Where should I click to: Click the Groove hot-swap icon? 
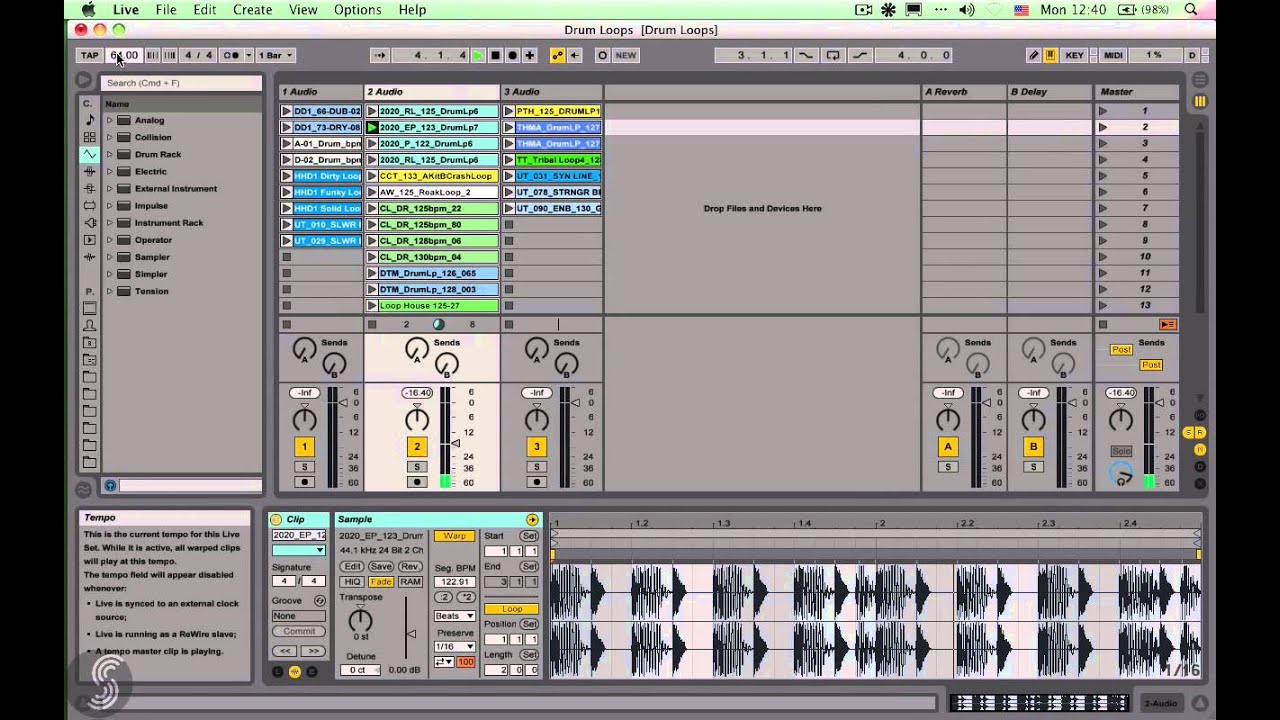coord(319,601)
